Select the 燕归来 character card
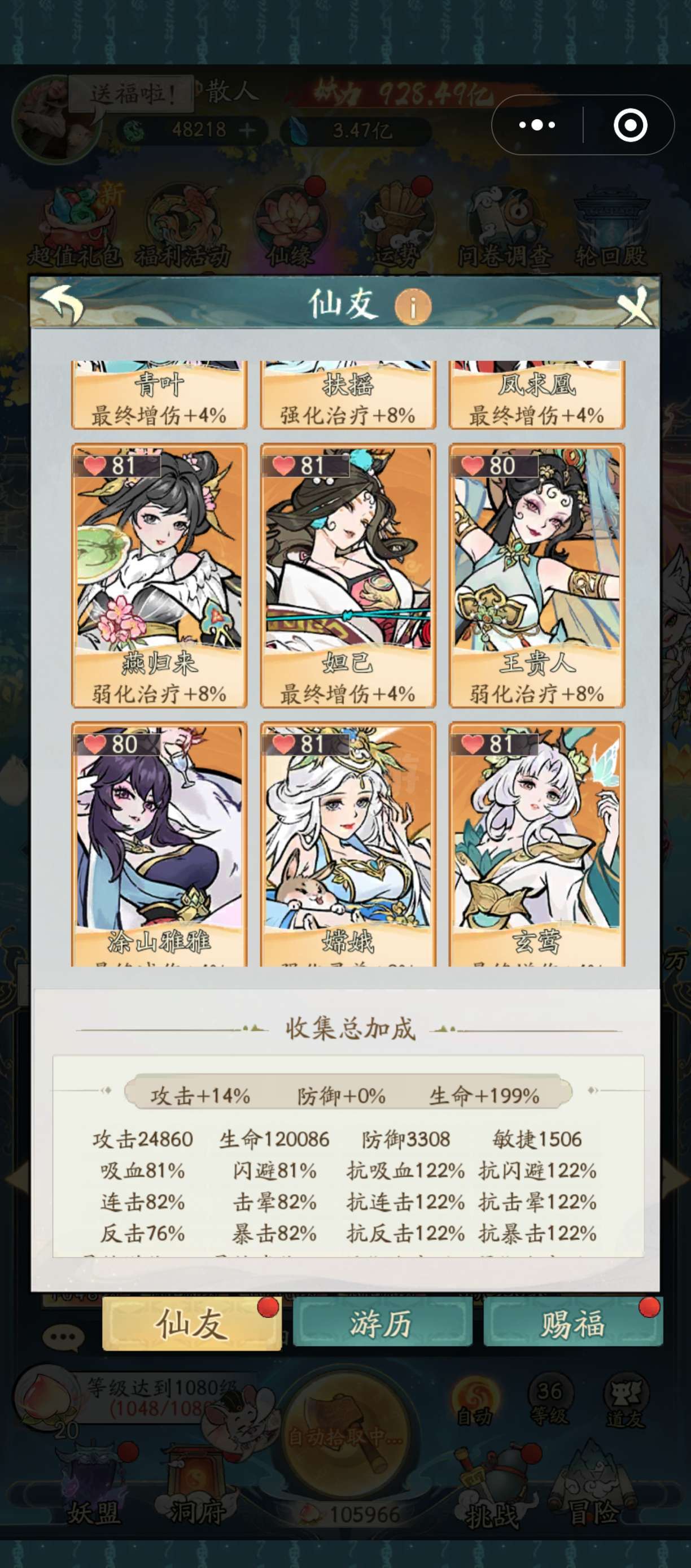The height and width of the screenshot is (1568, 691). (x=159, y=576)
